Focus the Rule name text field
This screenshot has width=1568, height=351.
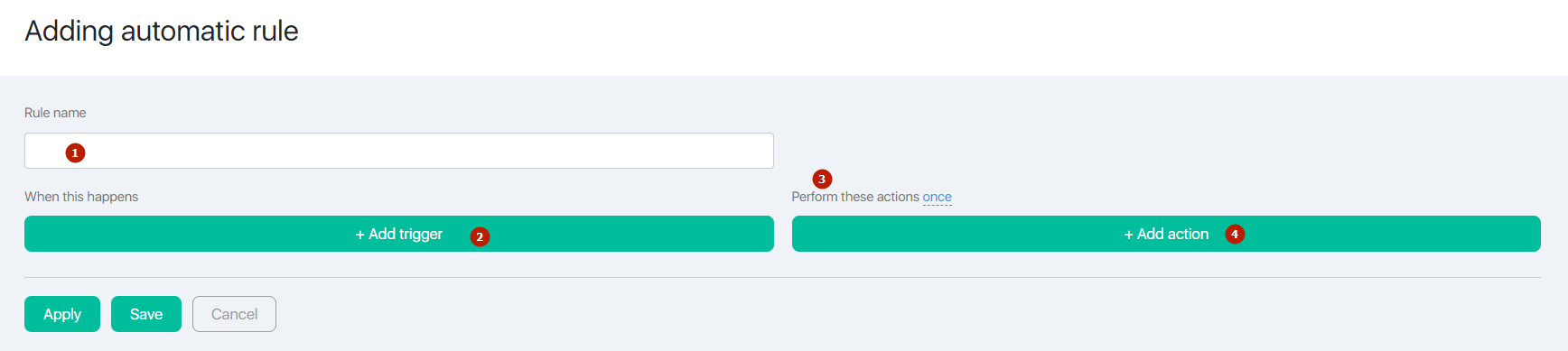(399, 151)
